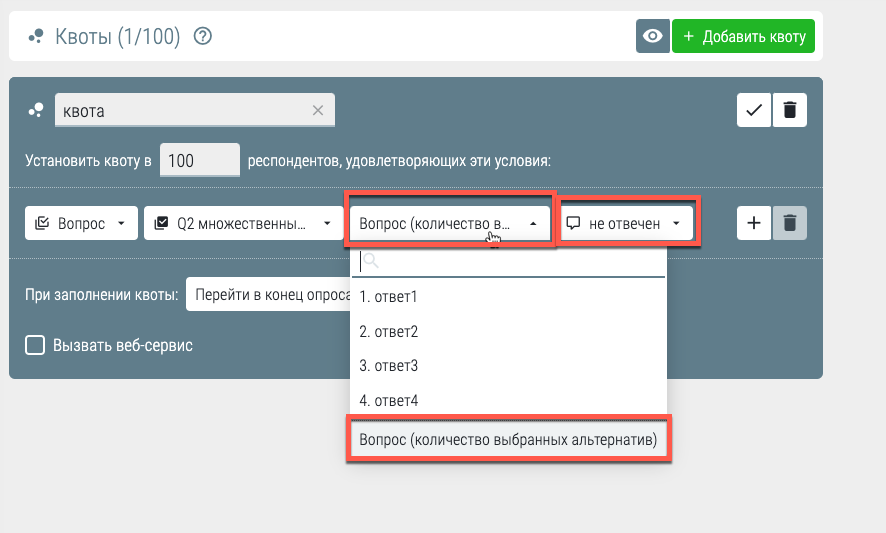The width and height of the screenshot is (886, 533).
Task: Enable the Вызвать веб-сервис checkbox
Action: coord(35,345)
